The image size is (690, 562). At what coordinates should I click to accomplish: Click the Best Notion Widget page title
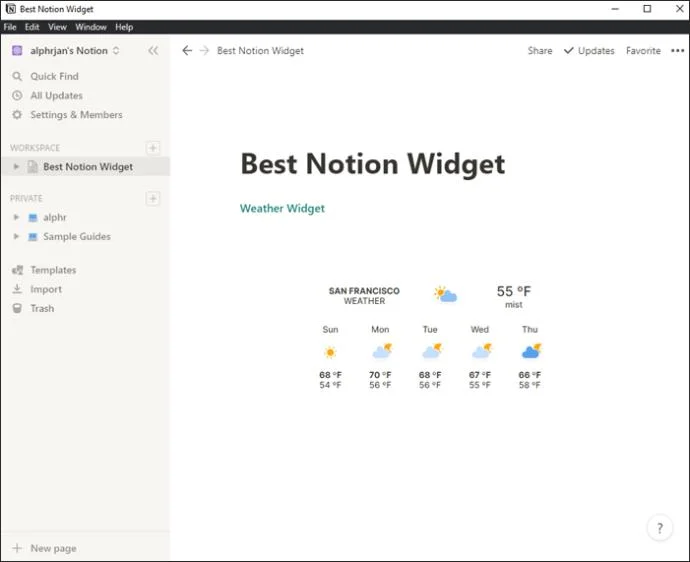(x=373, y=164)
